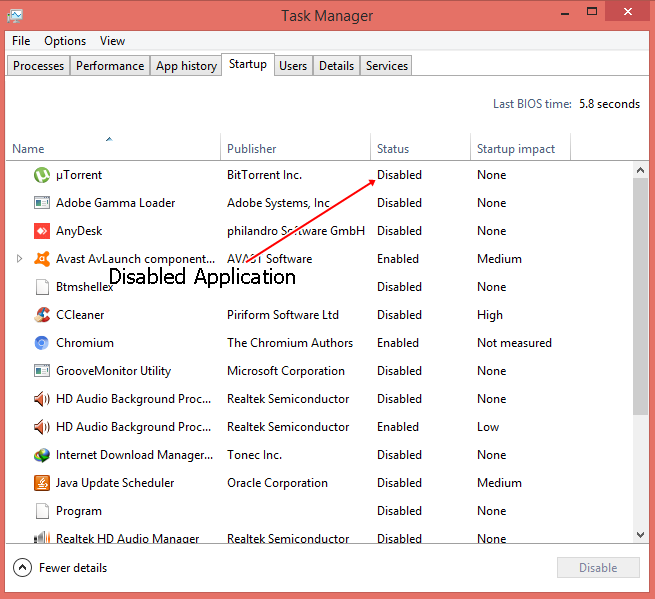Click Medium impact in Java Update row
Screen dimensions: 655x599
(499, 483)
